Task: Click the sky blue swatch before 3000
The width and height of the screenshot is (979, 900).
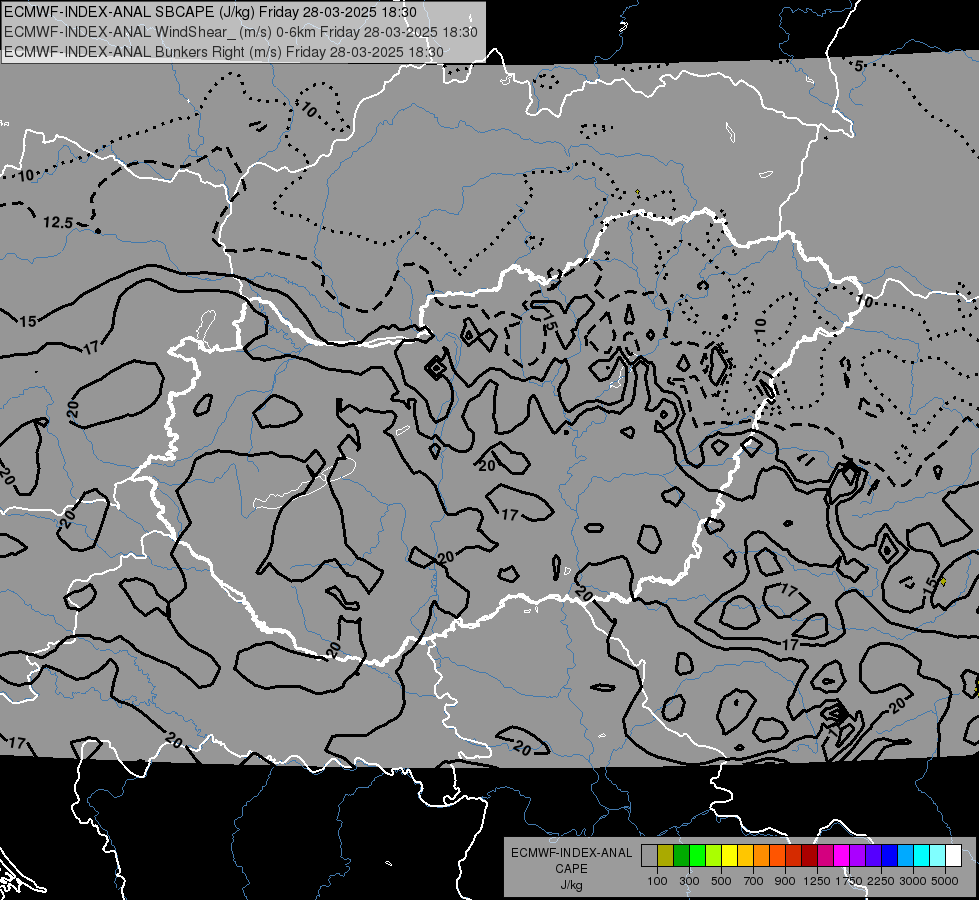Action: (x=906, y=856)
